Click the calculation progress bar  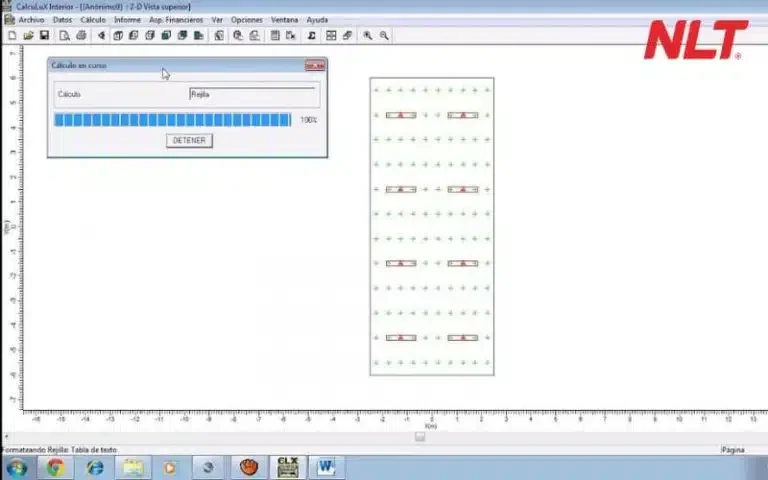[x=172, y=120]
